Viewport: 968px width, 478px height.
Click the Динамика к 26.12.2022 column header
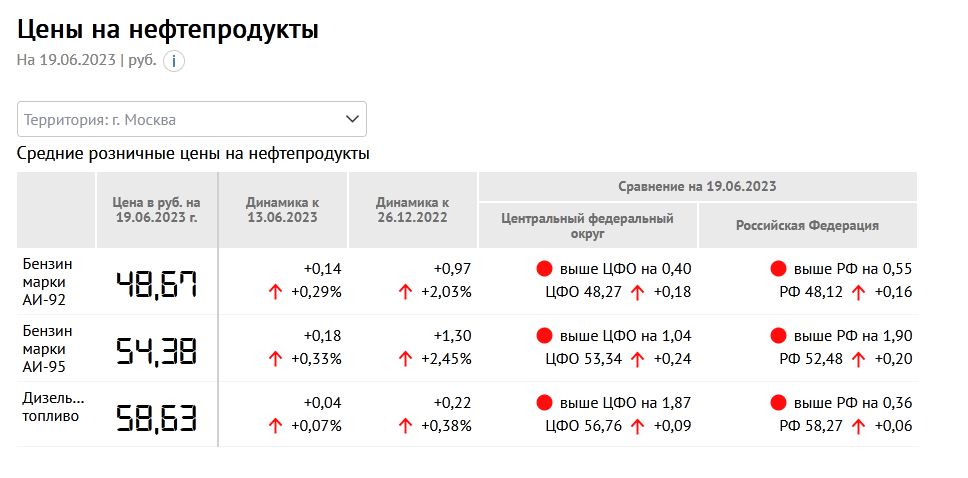pyautogui.click(x=412, y=209)
